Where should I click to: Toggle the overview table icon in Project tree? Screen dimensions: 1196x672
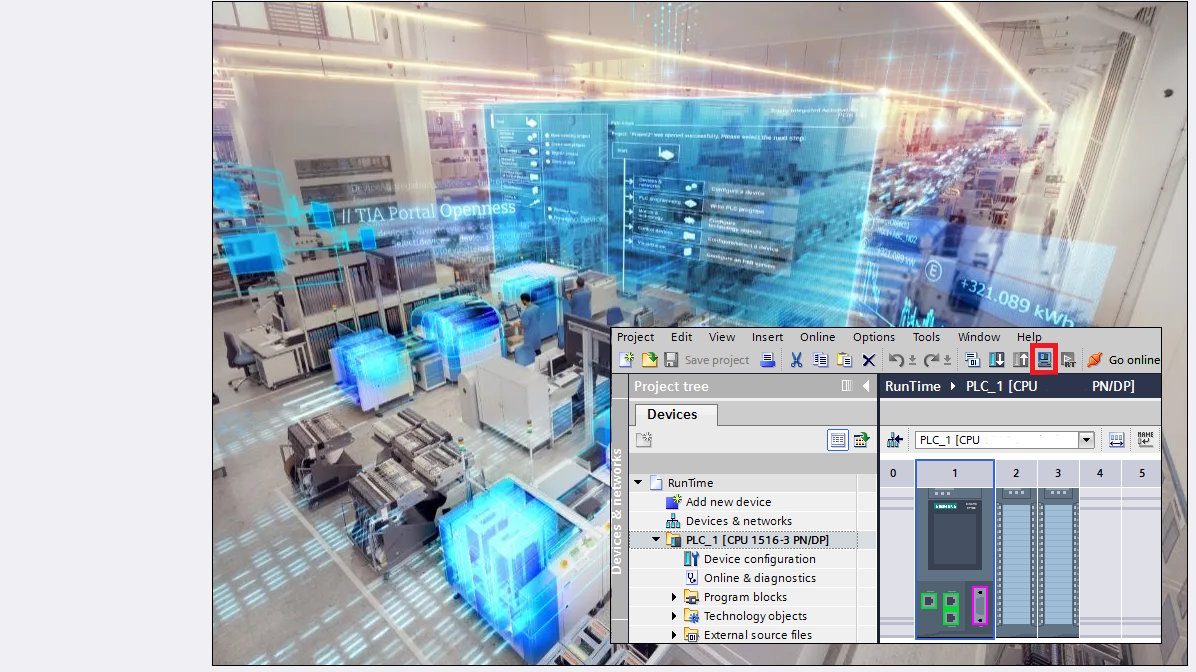[x=838, y=440]
